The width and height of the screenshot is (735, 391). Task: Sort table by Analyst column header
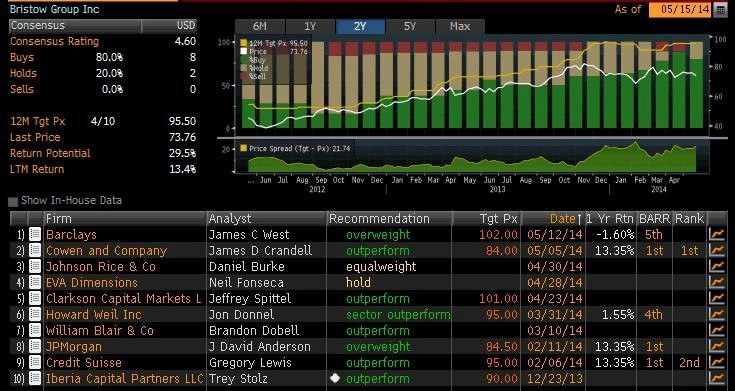tap(266, 218)
